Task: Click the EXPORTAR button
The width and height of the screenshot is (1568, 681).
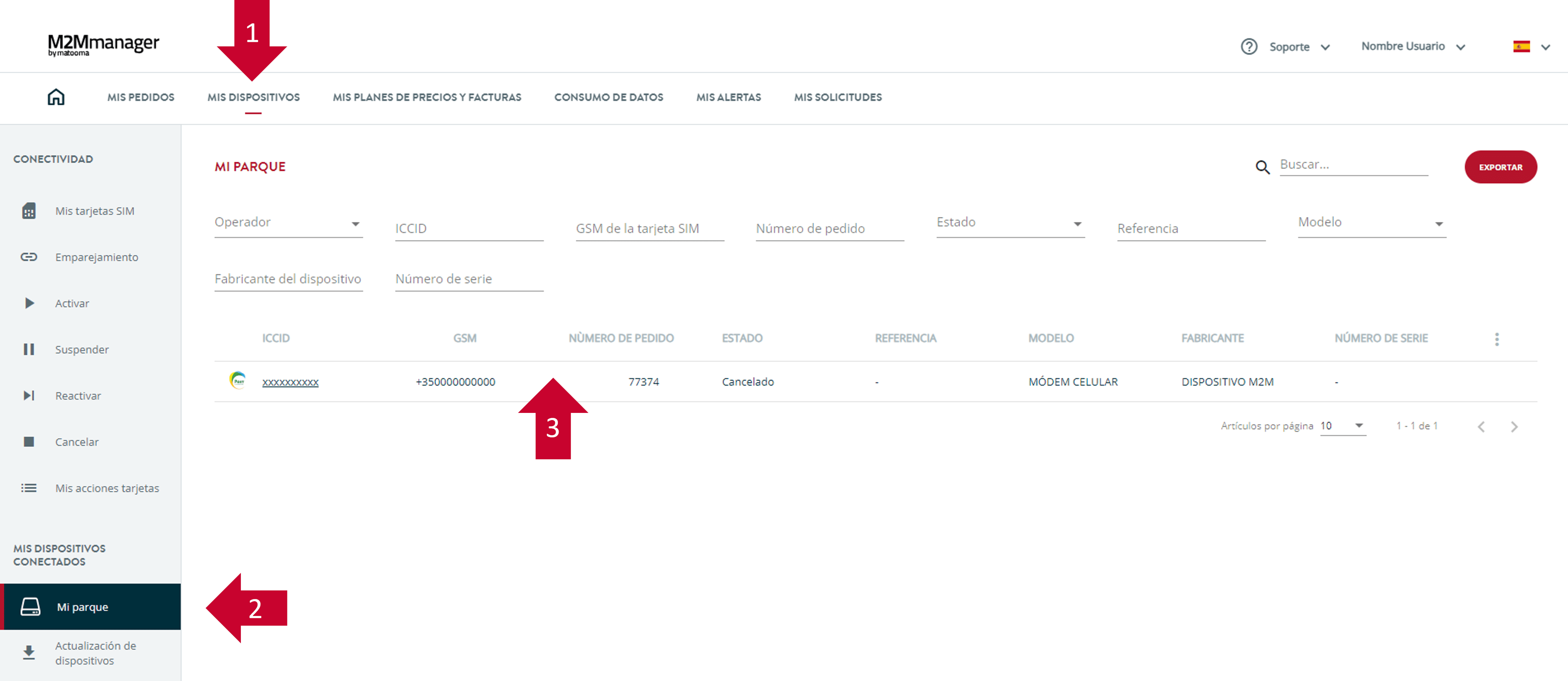Action: point(1500,167)
